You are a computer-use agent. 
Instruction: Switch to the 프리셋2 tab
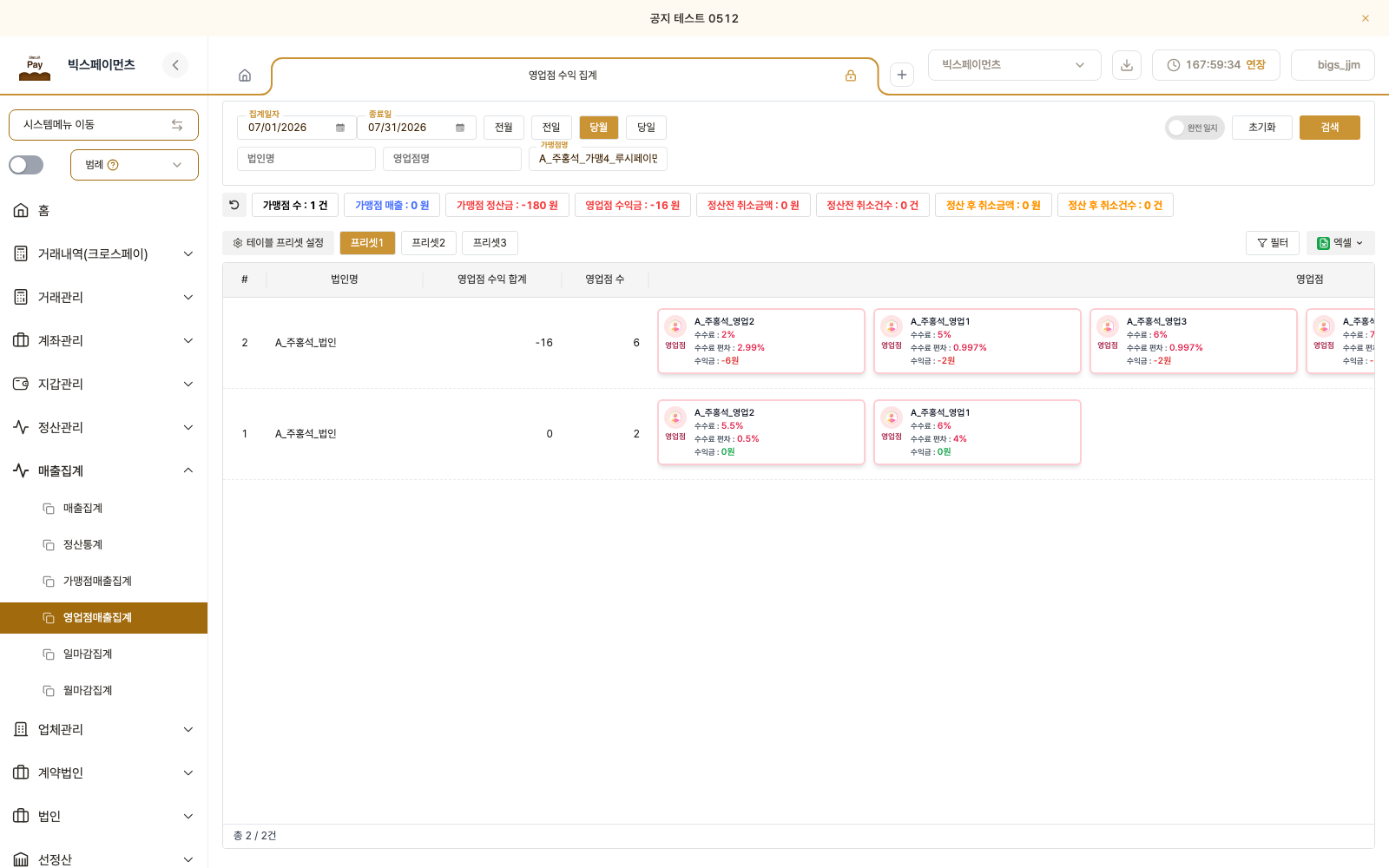click(429, 243)
